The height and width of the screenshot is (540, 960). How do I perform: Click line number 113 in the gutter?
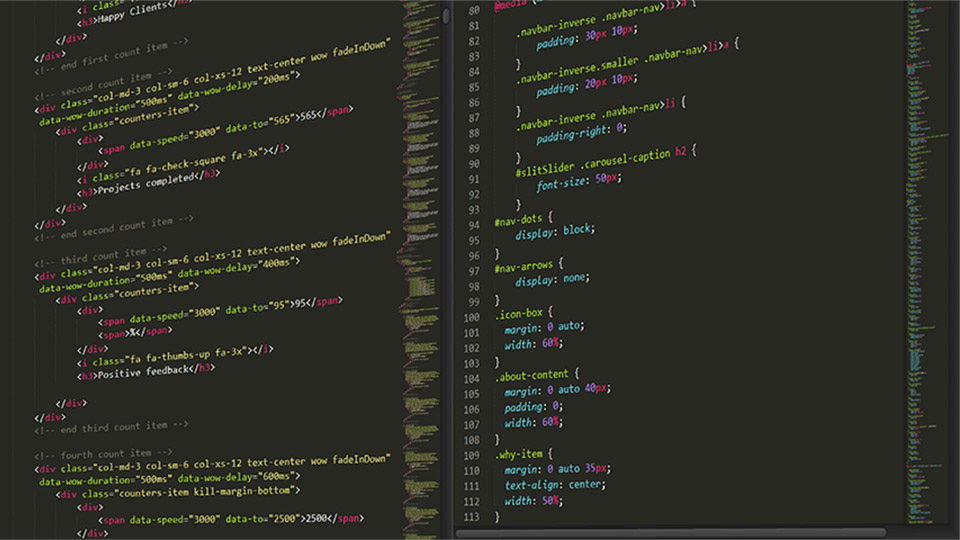(471, 517)
